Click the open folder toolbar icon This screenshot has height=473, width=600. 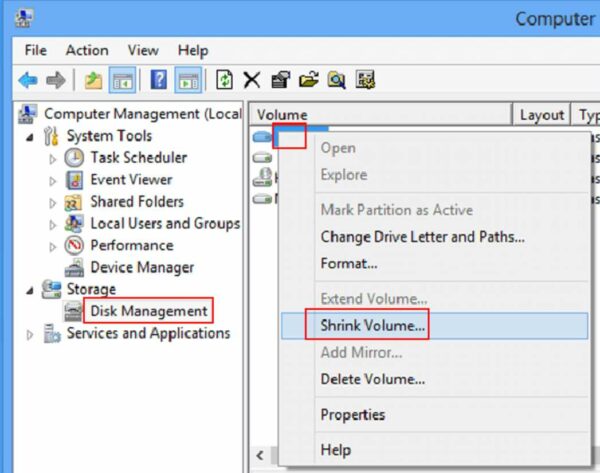click(309, 80)
